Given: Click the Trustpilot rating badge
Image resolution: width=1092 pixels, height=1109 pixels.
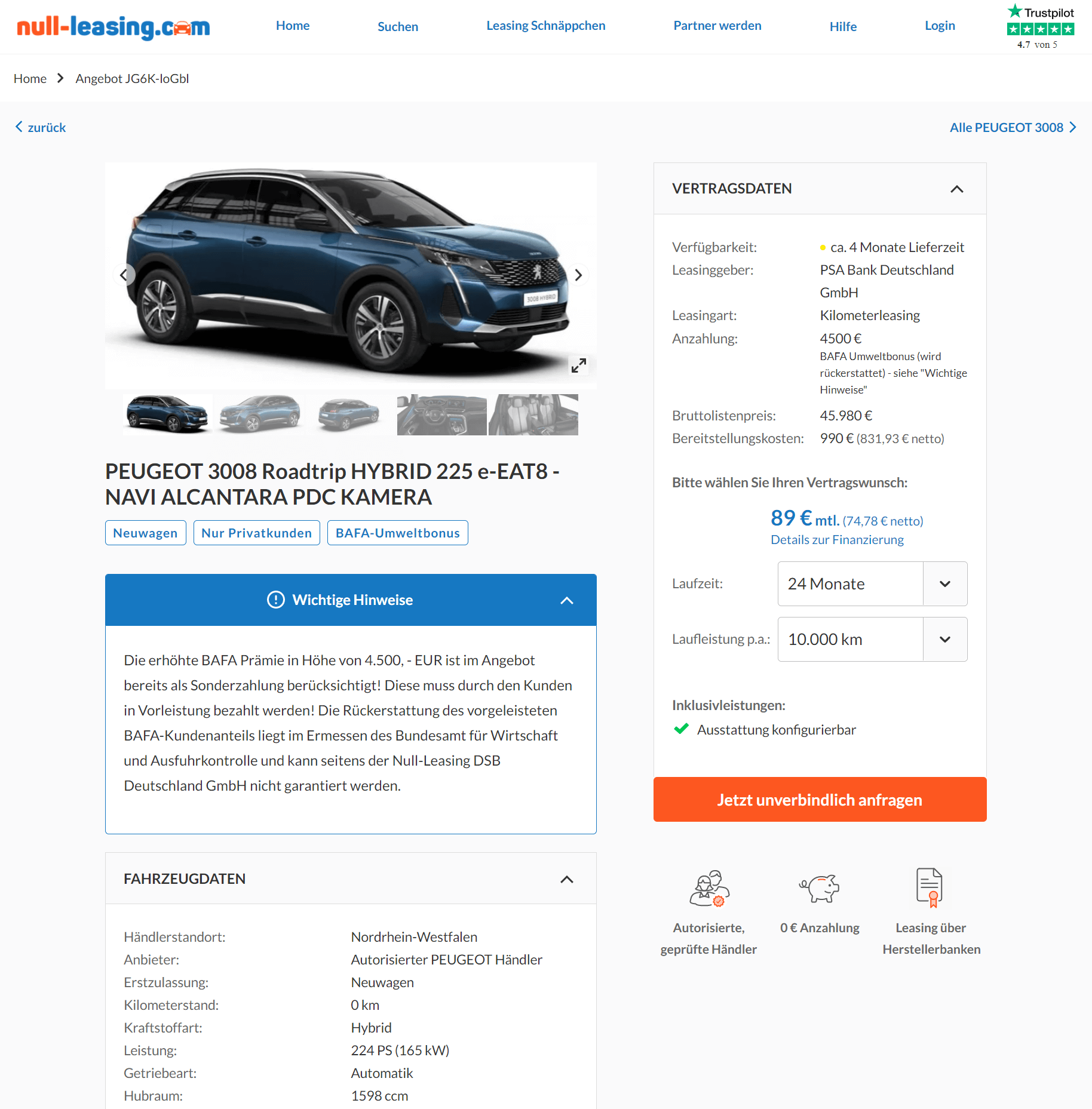Looking at the screenshot, I should click(1040, 27).
